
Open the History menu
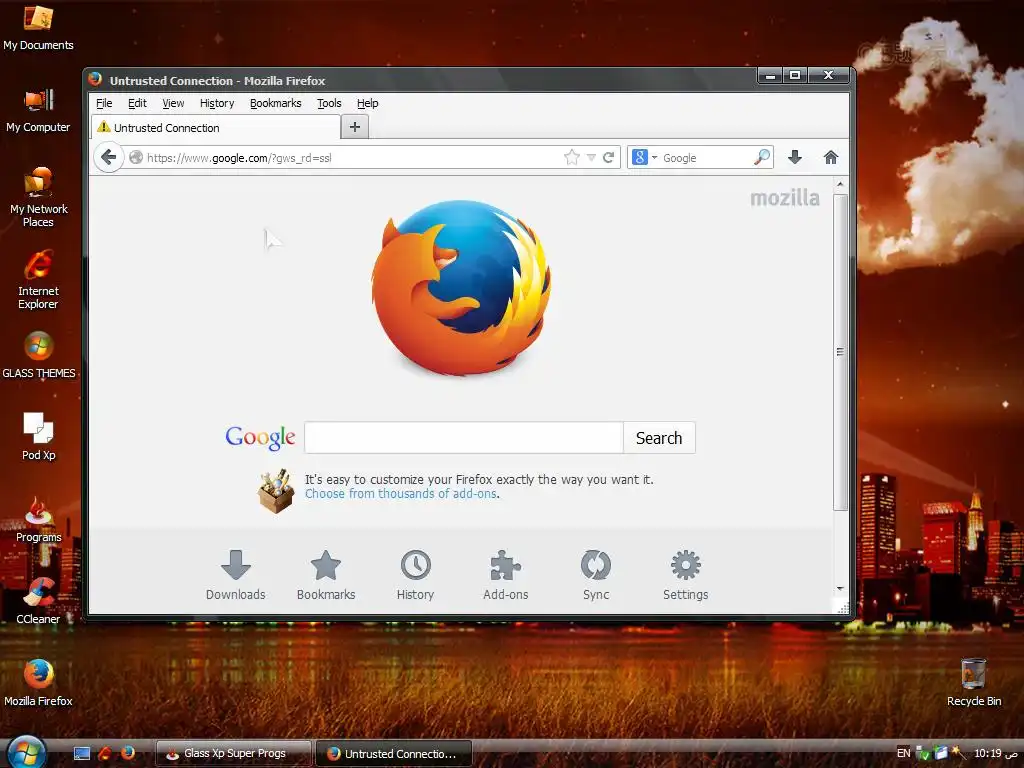pos(217,103)
